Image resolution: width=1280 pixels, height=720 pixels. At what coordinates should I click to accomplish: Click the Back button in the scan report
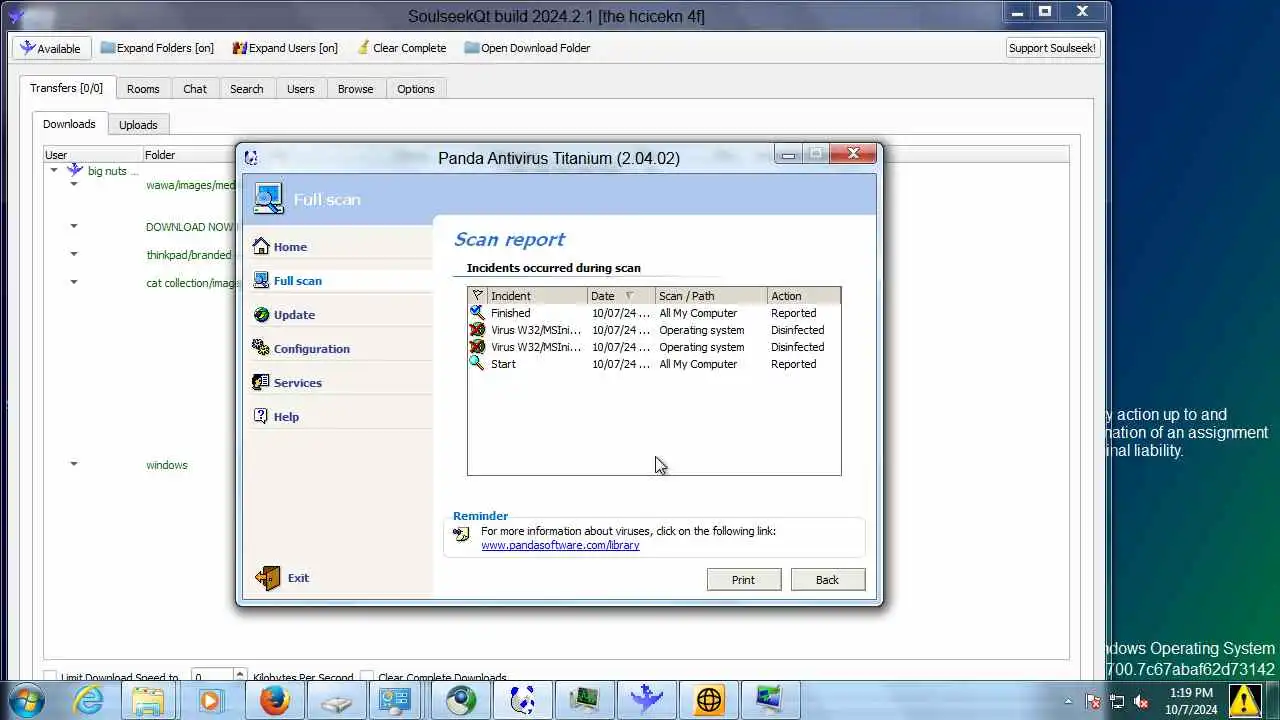[x=827, y=580]
